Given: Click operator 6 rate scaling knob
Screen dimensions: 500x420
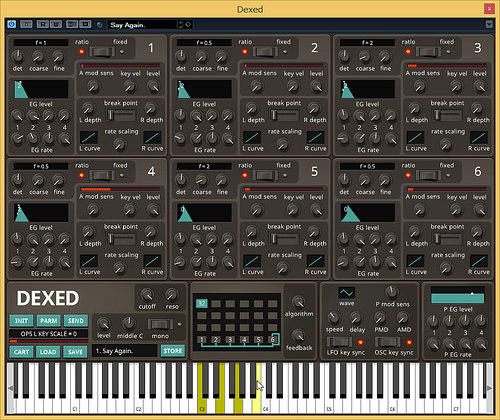Looking at the screenshot, I should click(446, 267).
